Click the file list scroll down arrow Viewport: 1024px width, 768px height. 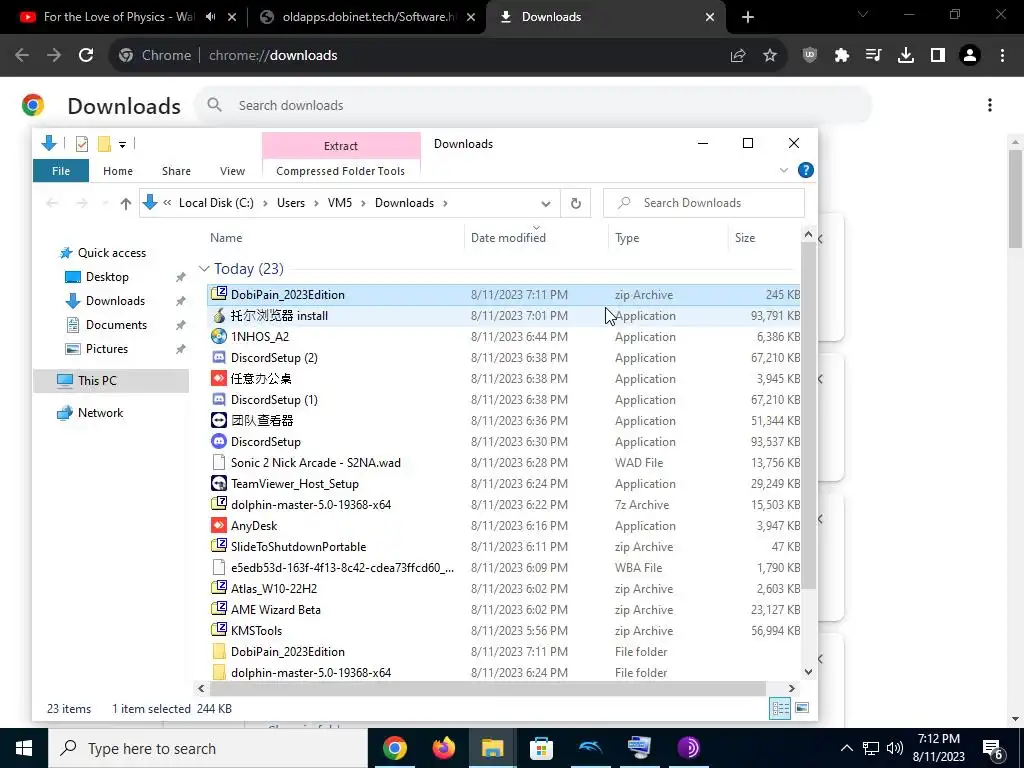(808, 671)
